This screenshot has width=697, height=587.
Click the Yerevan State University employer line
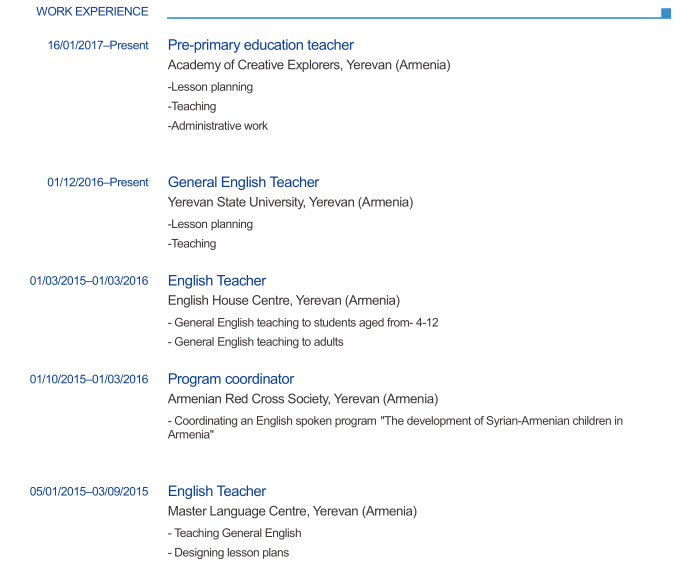290,202
